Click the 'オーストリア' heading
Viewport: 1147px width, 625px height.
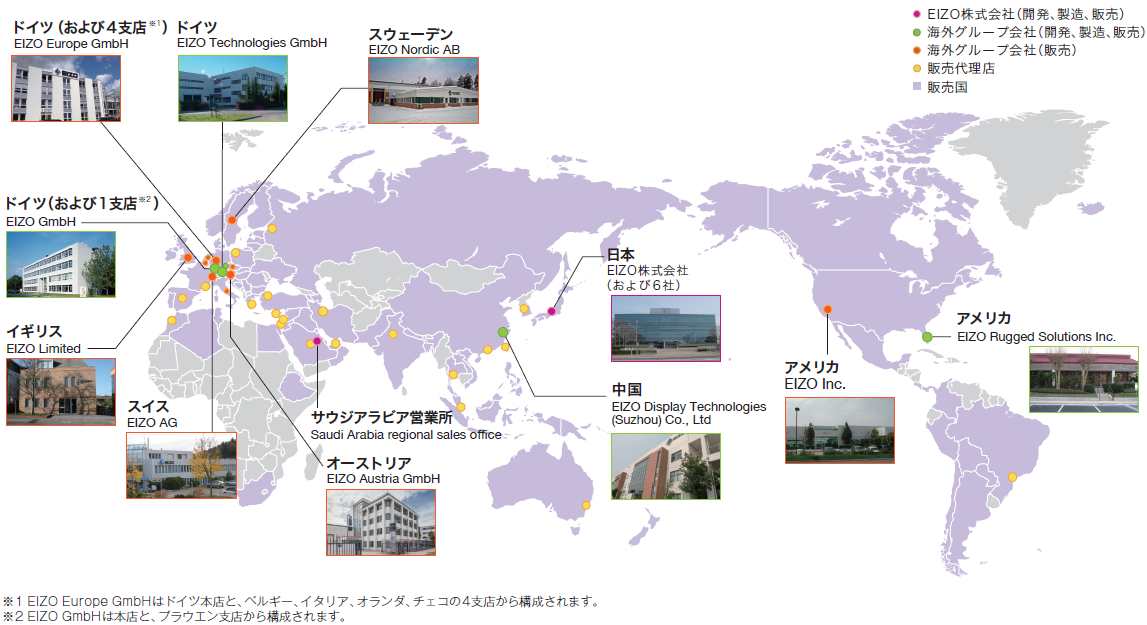pyautogui.click(x=369, y=463)
